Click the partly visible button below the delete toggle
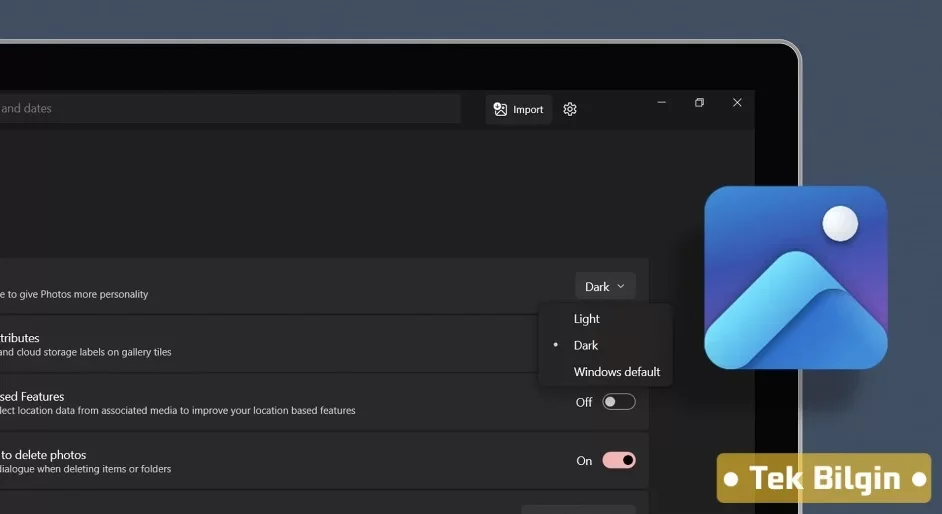 click(x=577, y=508)
